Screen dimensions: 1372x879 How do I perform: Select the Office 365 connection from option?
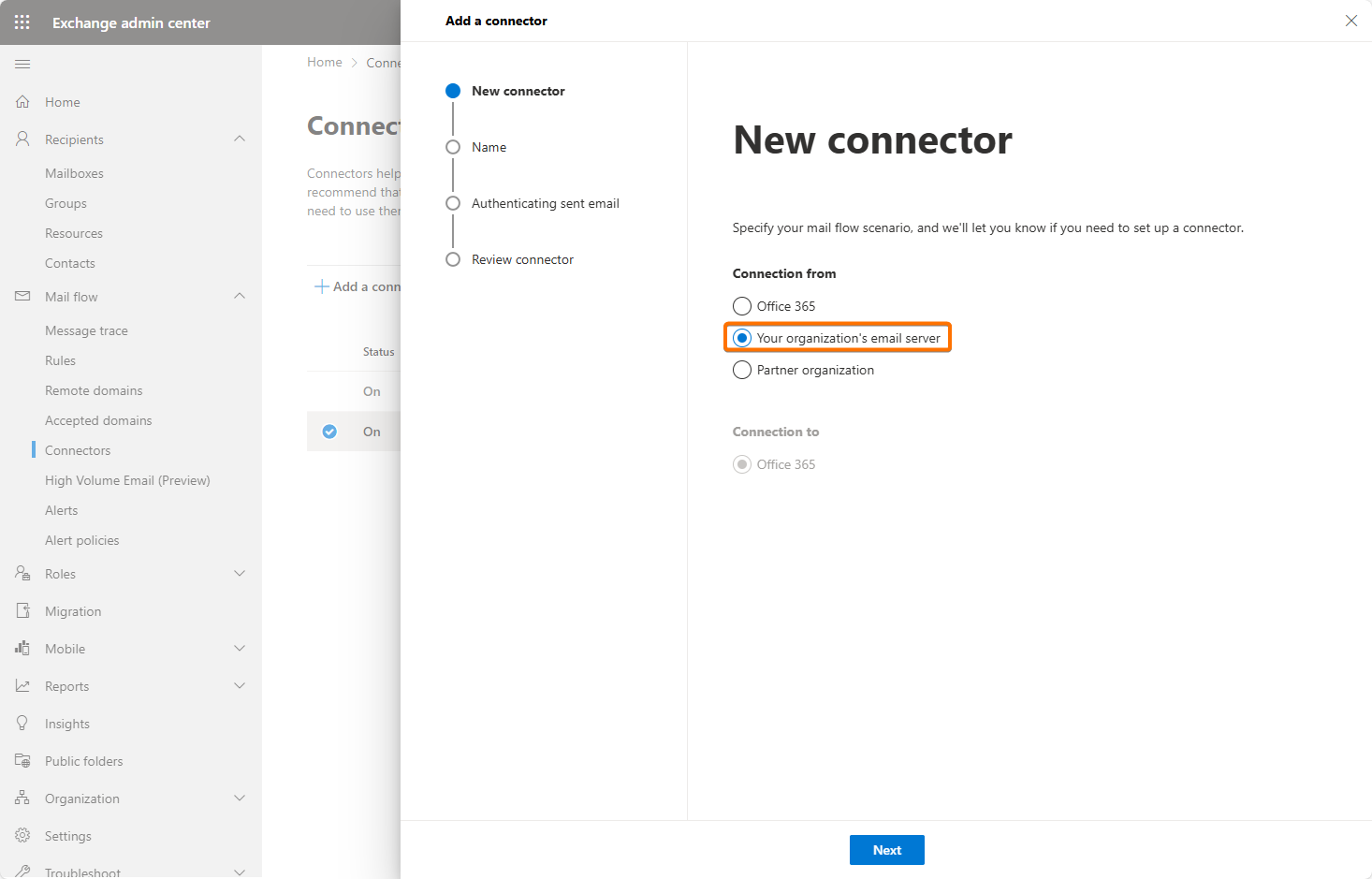[742, 306]
